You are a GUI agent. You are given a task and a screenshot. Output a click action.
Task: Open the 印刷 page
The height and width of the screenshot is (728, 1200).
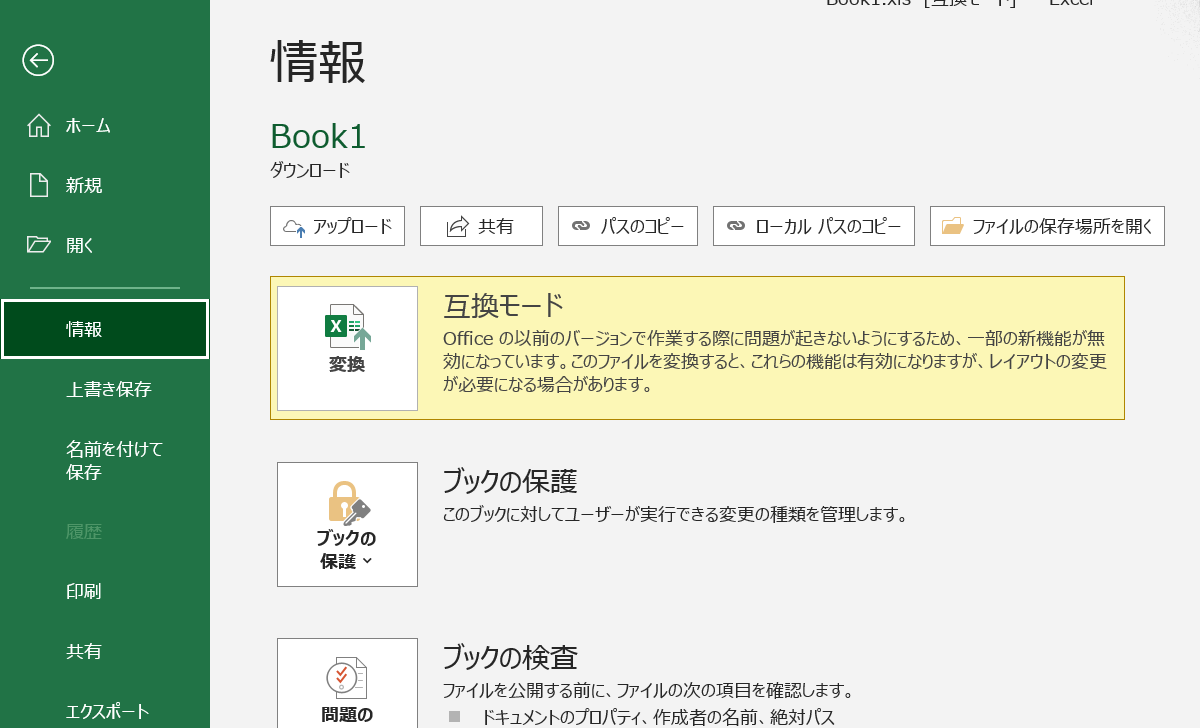coord(84,591)
